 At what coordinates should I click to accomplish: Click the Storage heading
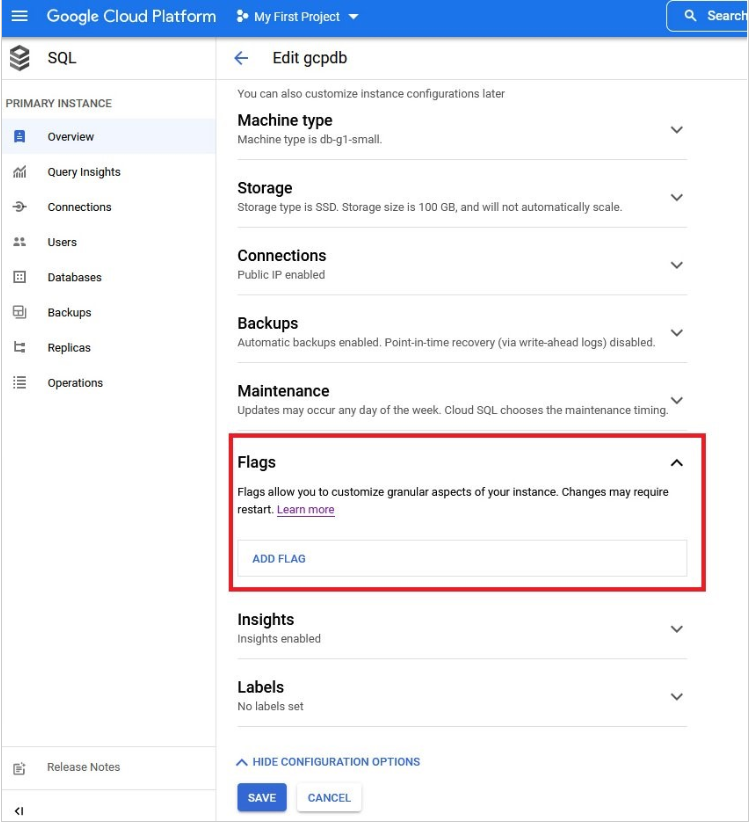pos(265,188)
